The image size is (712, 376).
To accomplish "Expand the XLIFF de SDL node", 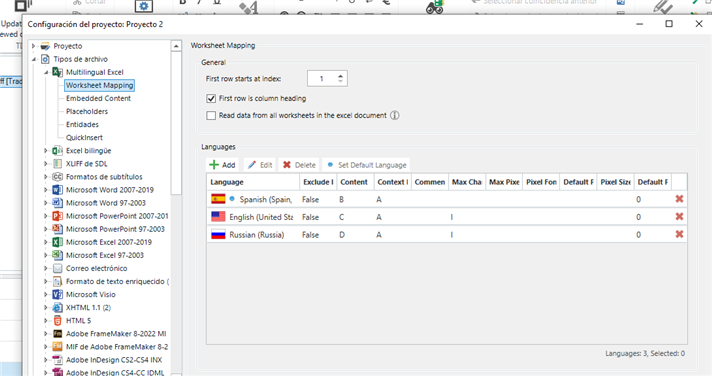I will (x=46, y=164).
